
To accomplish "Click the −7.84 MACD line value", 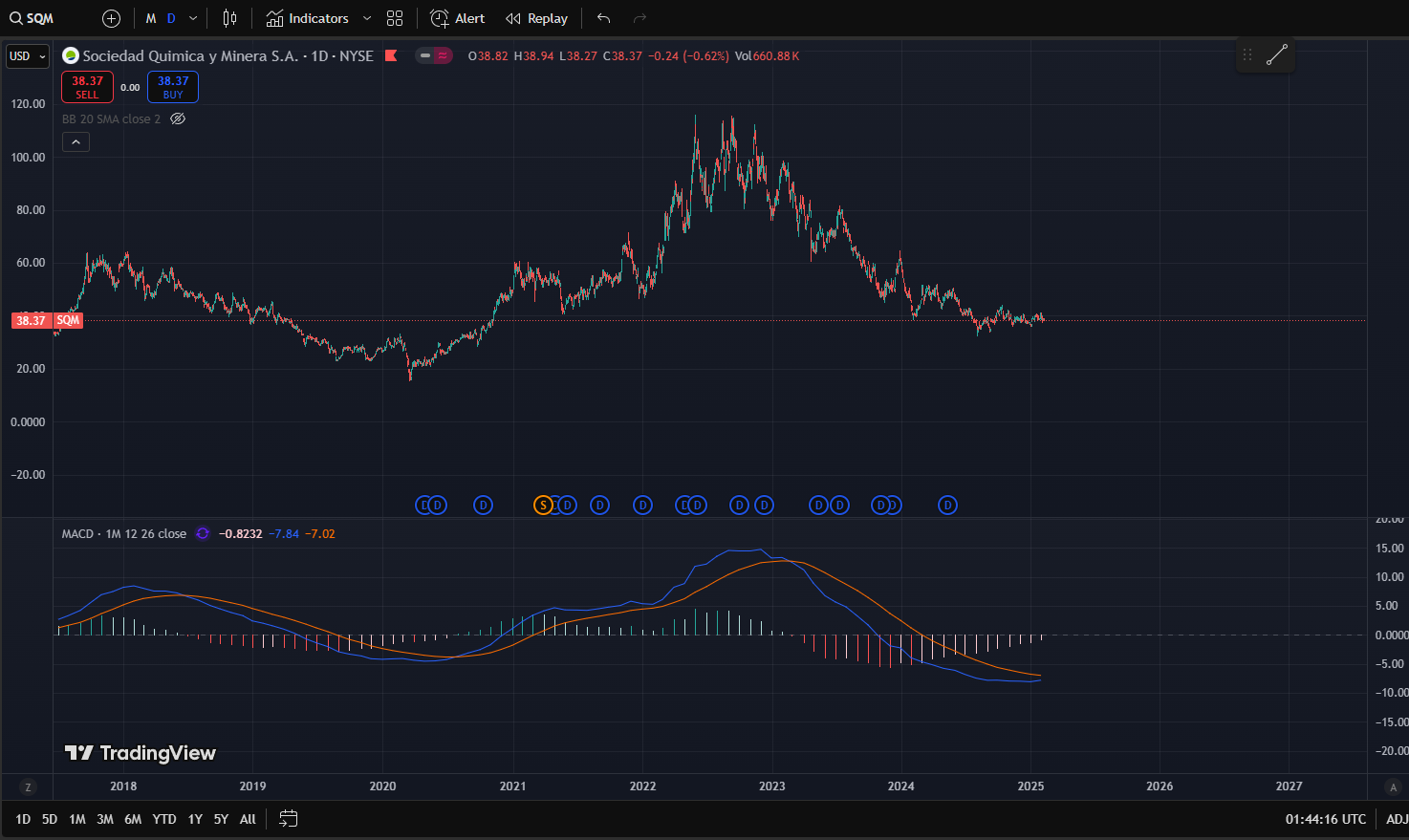I will pyautogui.click(x=284, y=533).
